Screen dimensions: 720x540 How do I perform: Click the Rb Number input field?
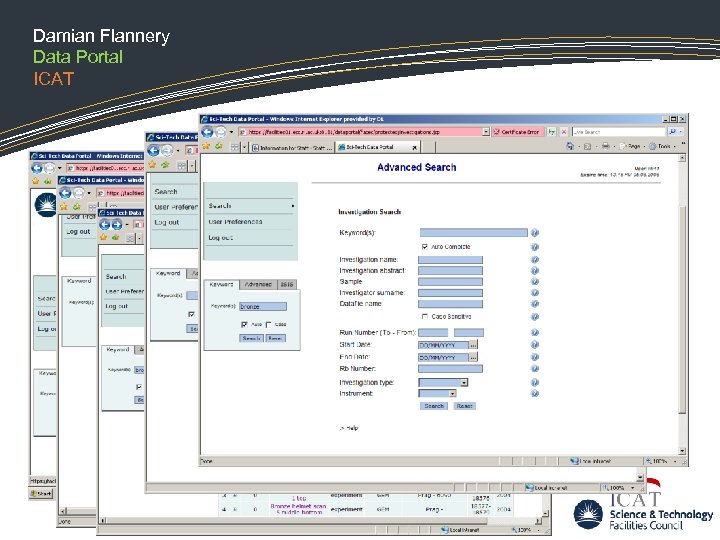450,368
